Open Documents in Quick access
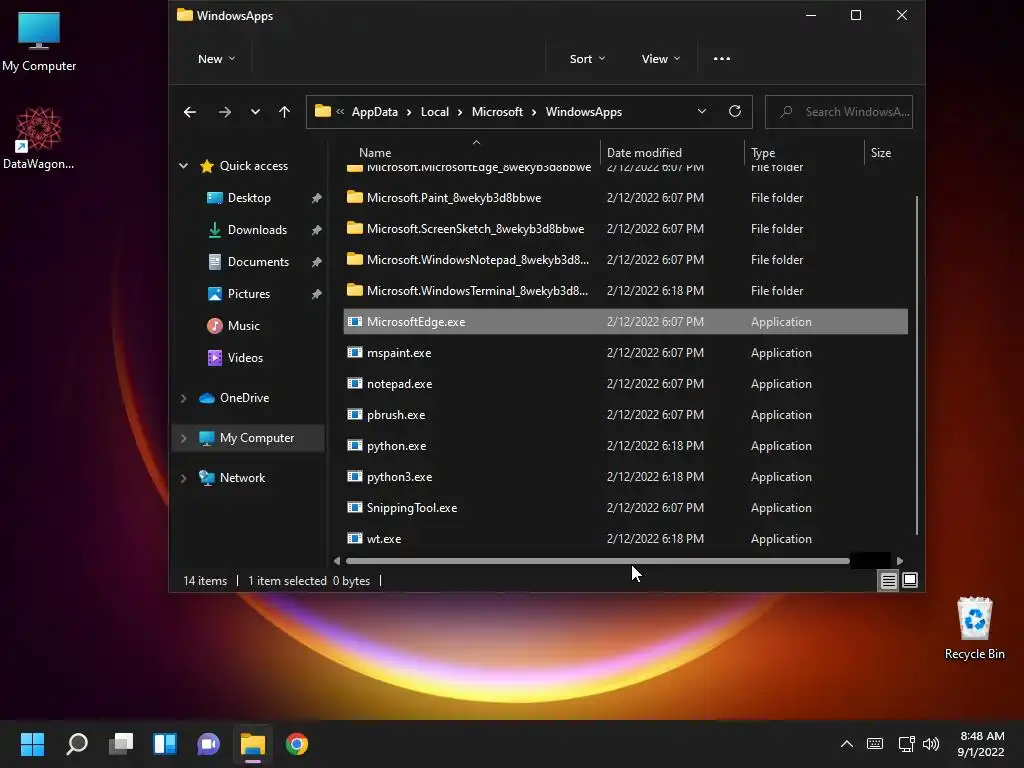1024x768 pixels. click(x=258, y=262)
